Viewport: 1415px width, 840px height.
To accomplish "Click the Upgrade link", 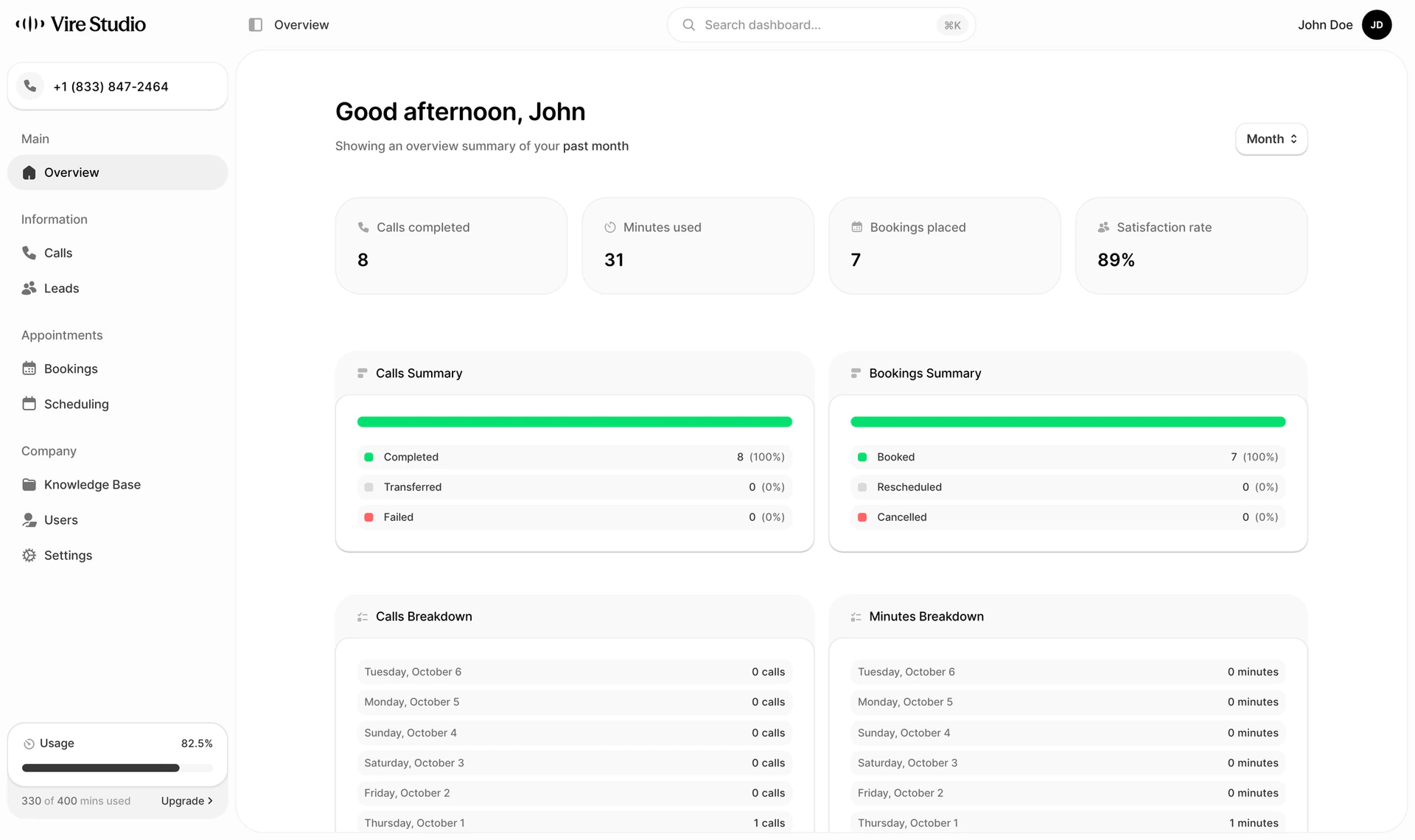I will [186, 801].
